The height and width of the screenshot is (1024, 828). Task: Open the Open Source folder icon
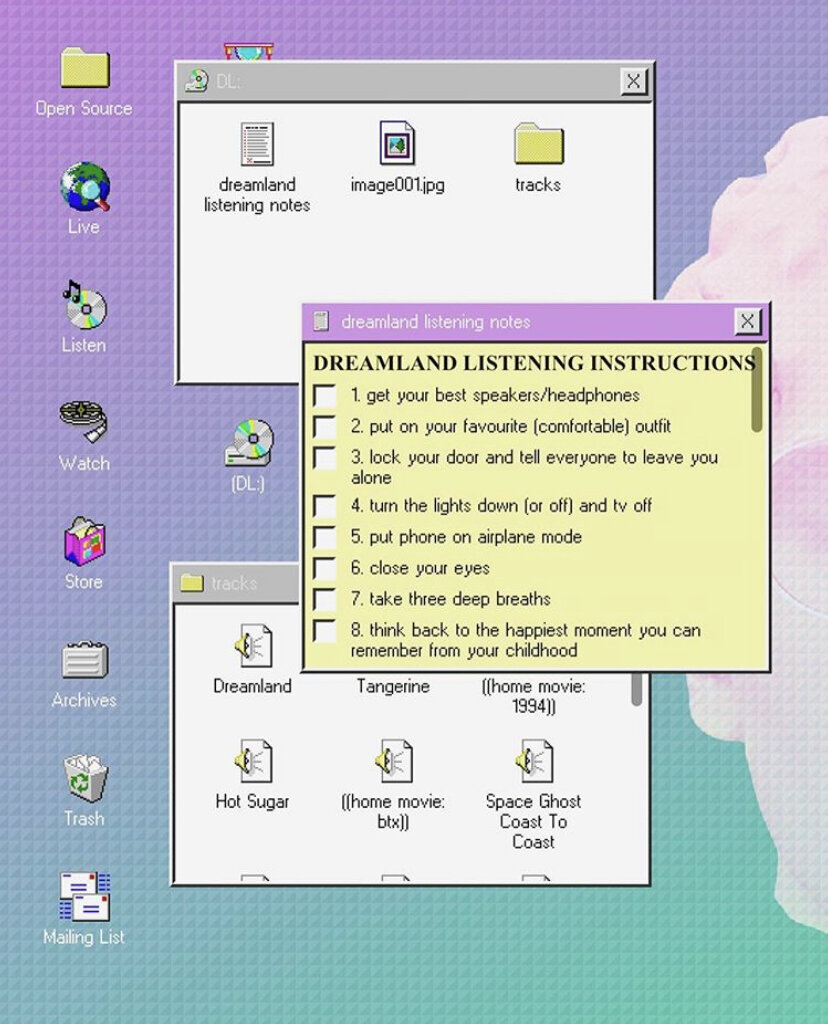(x=85, y=68)
